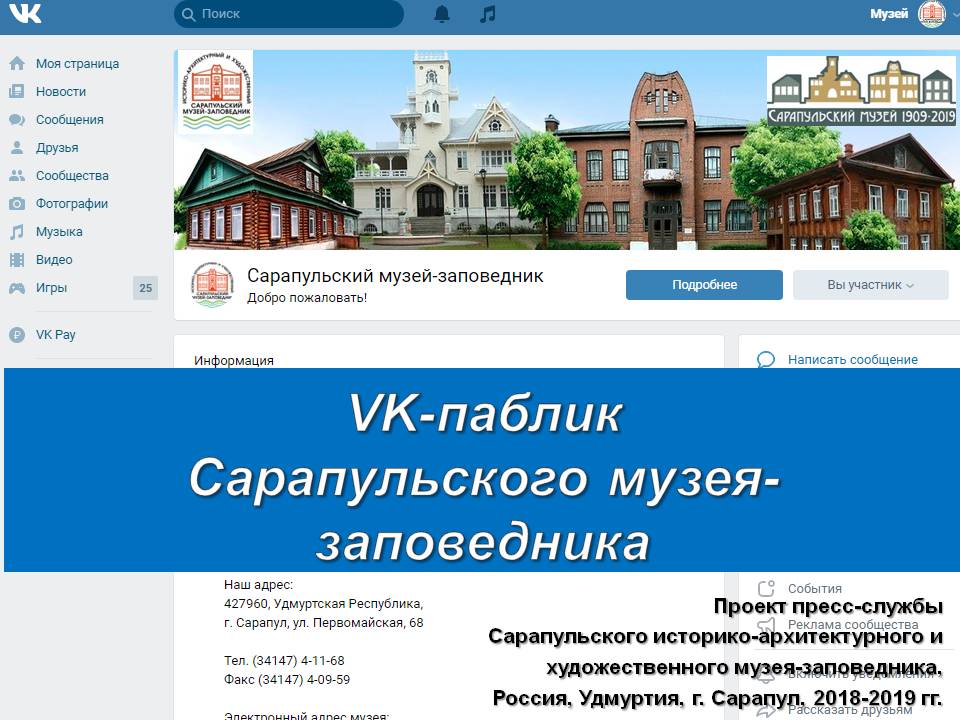Click the phone line Тел. (34147) 4-11-68

(284, 661)
